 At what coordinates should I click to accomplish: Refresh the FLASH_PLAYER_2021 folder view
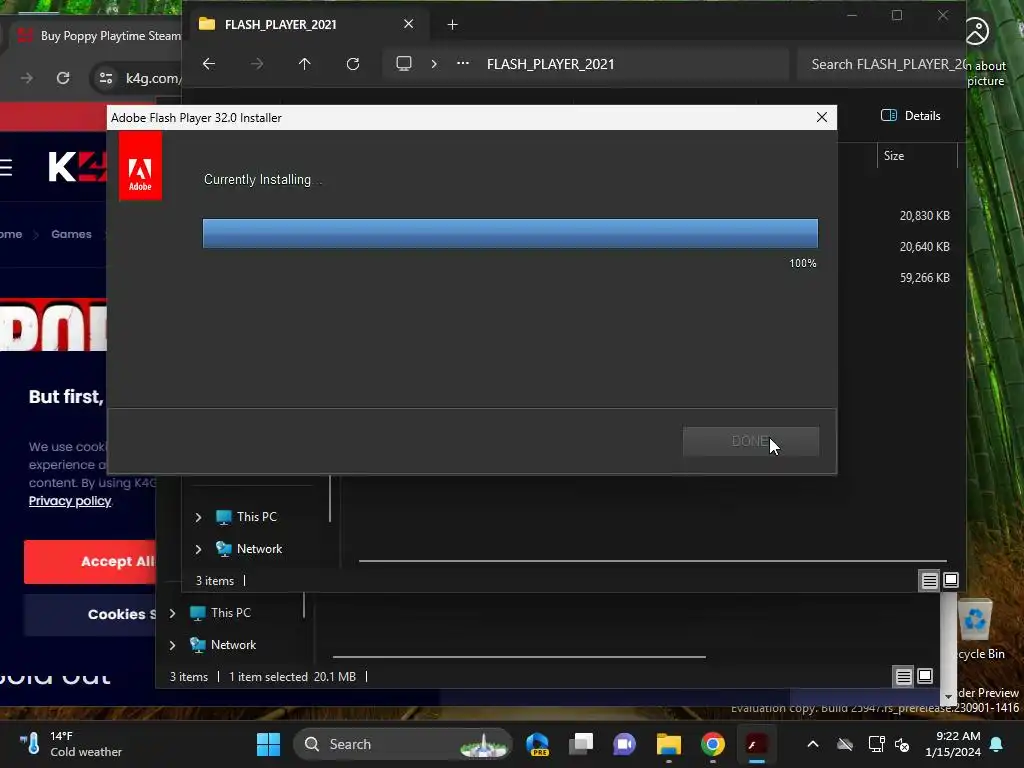(x=353, y=63)
